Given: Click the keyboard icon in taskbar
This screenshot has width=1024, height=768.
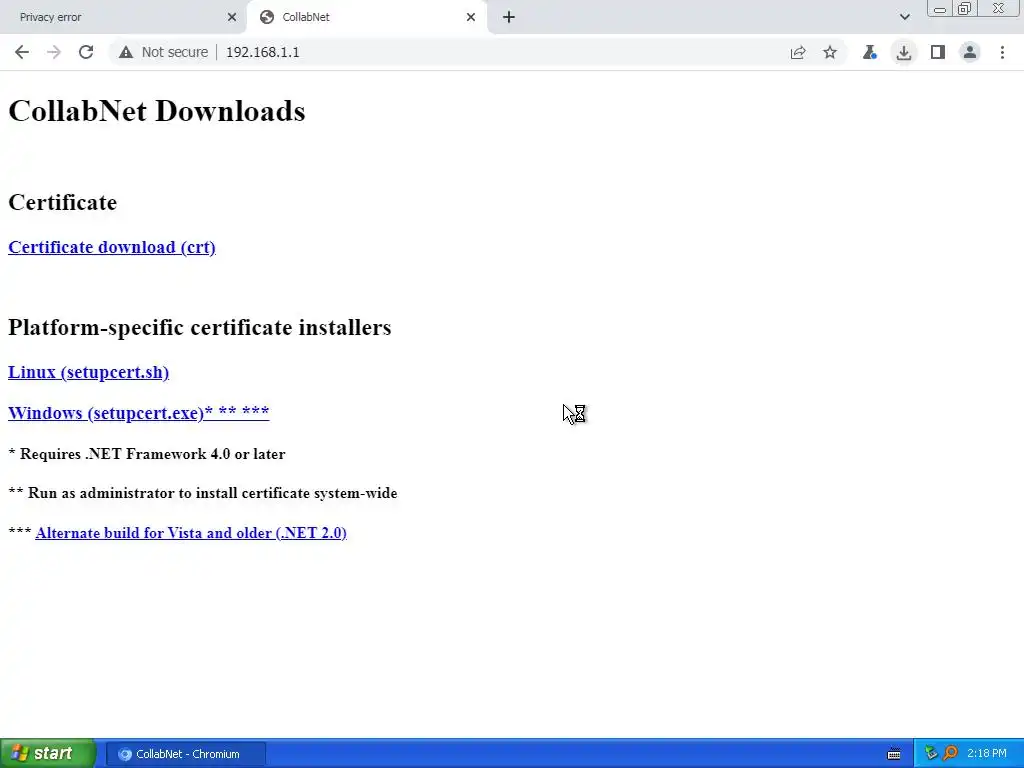Looking at the screenshot, I should click(894, 754).
